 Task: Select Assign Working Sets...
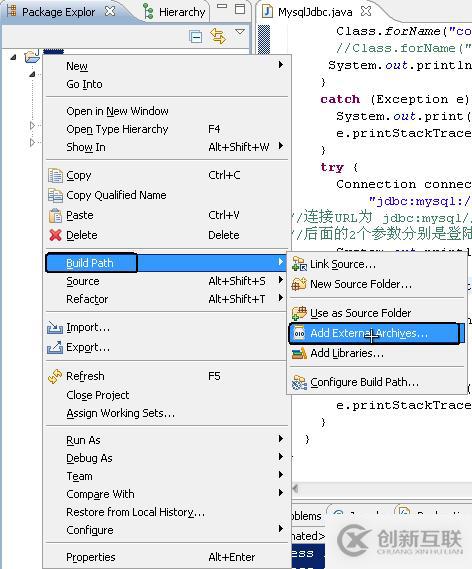(x=167, y=413)
